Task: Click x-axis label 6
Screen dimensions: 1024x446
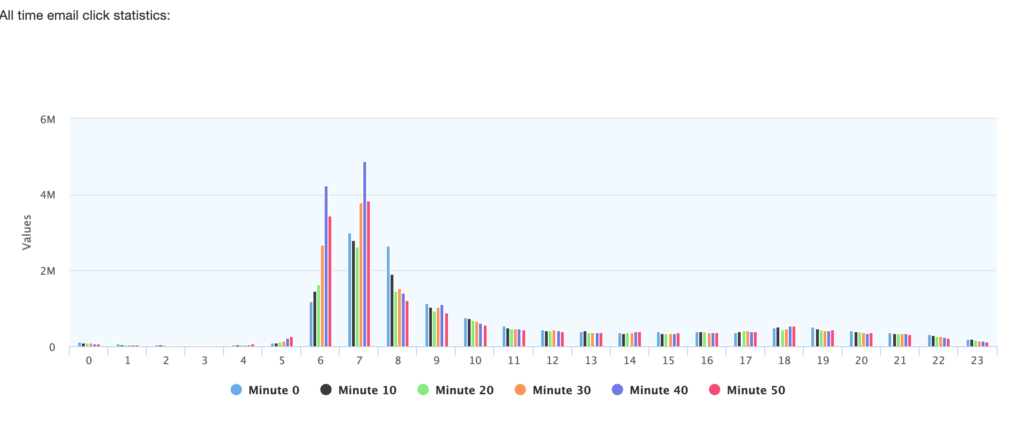Action: [321, 360]
